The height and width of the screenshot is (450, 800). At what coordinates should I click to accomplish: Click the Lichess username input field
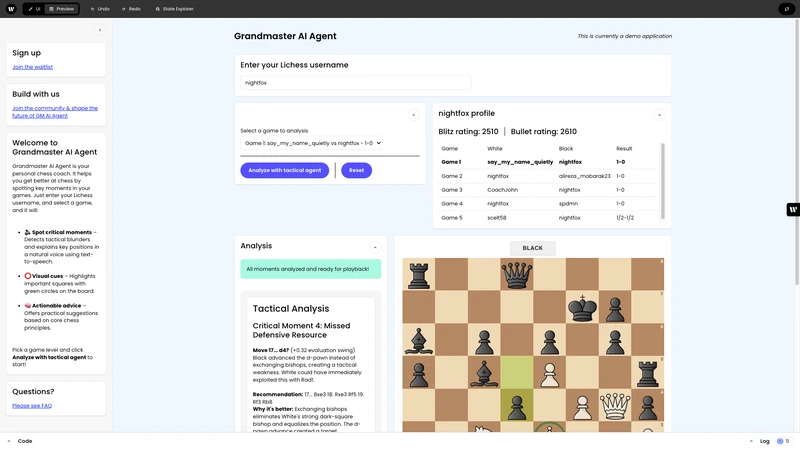[x=342, y=83]
